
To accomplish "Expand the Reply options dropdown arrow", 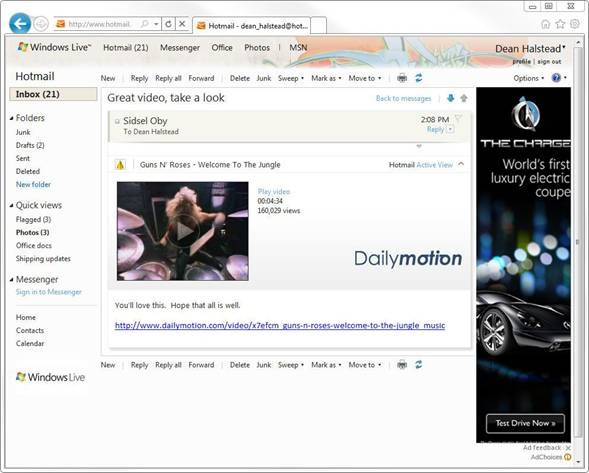I will 450,130.
